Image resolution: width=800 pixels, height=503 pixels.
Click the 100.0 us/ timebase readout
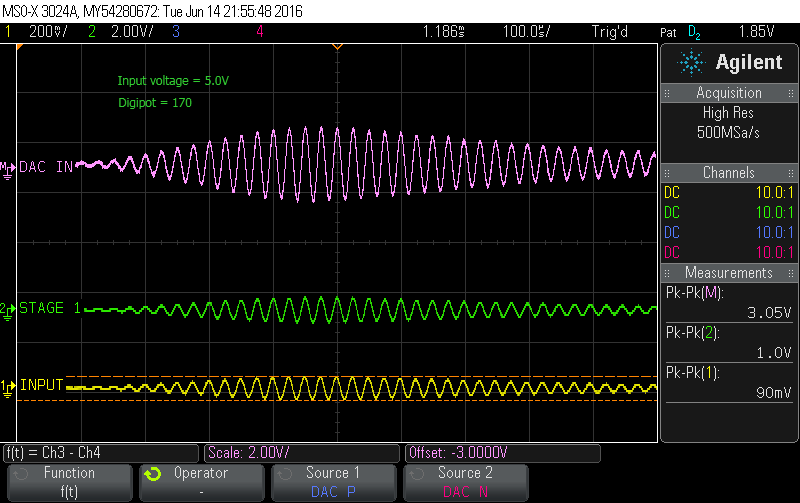point(527,32)
